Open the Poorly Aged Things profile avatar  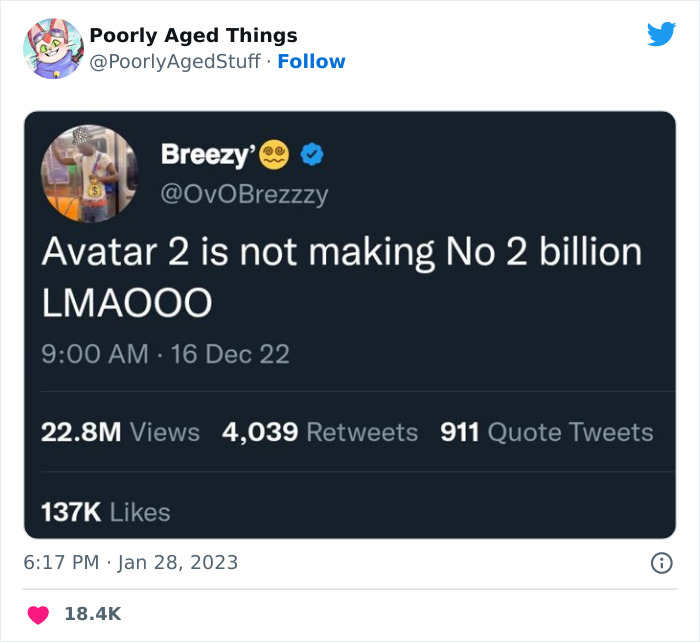coord(52,48)
